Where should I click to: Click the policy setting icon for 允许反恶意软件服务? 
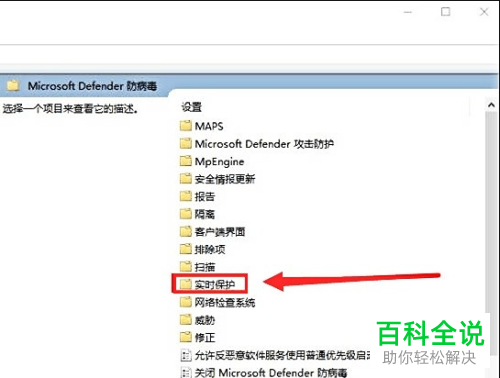tap(186, 355)
